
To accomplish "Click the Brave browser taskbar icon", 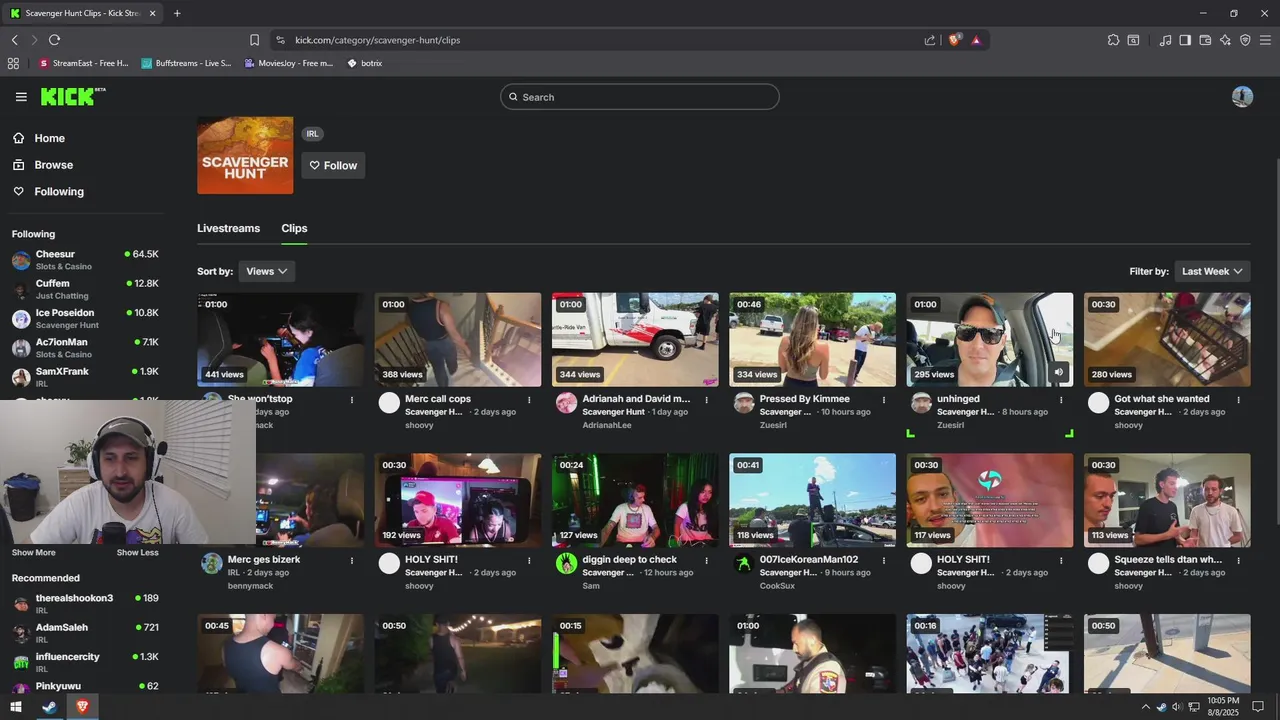I will 82,707.
